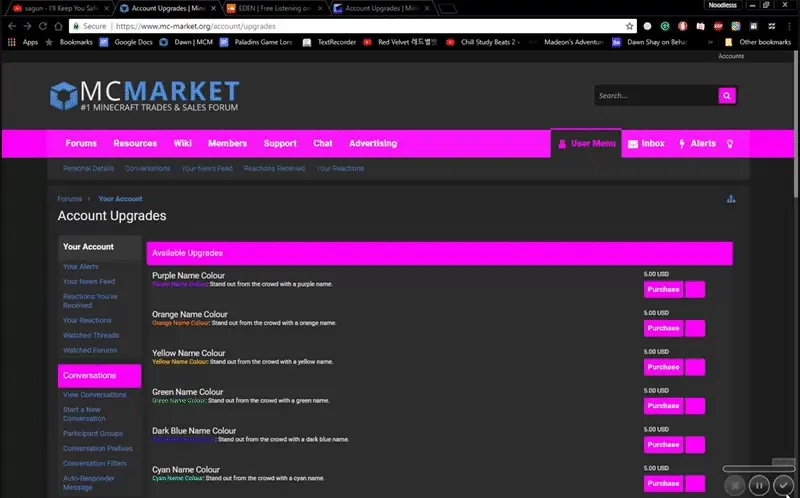Close the EDEN Free Listening tab
800x498 pixels.
click(x=320, y=9)
